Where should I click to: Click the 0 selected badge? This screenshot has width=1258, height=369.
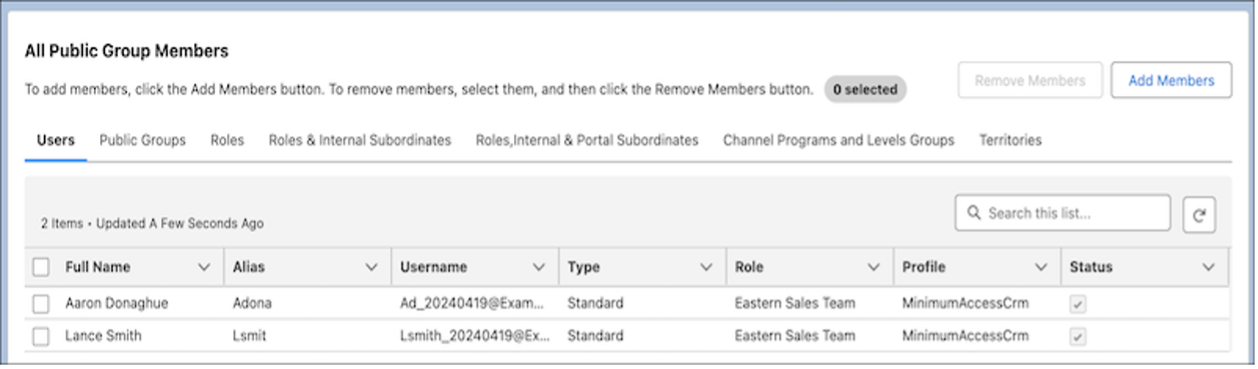click(x=865, y=89)
